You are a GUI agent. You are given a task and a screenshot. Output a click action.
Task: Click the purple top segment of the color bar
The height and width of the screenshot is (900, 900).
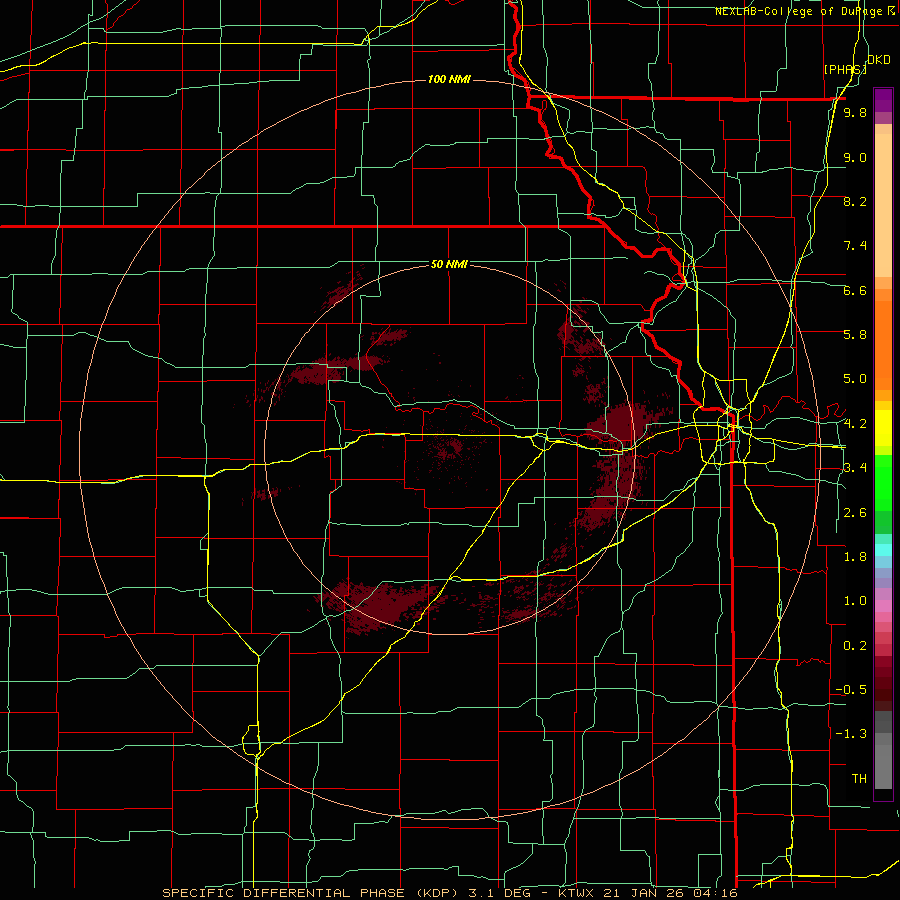pos(883,100)
